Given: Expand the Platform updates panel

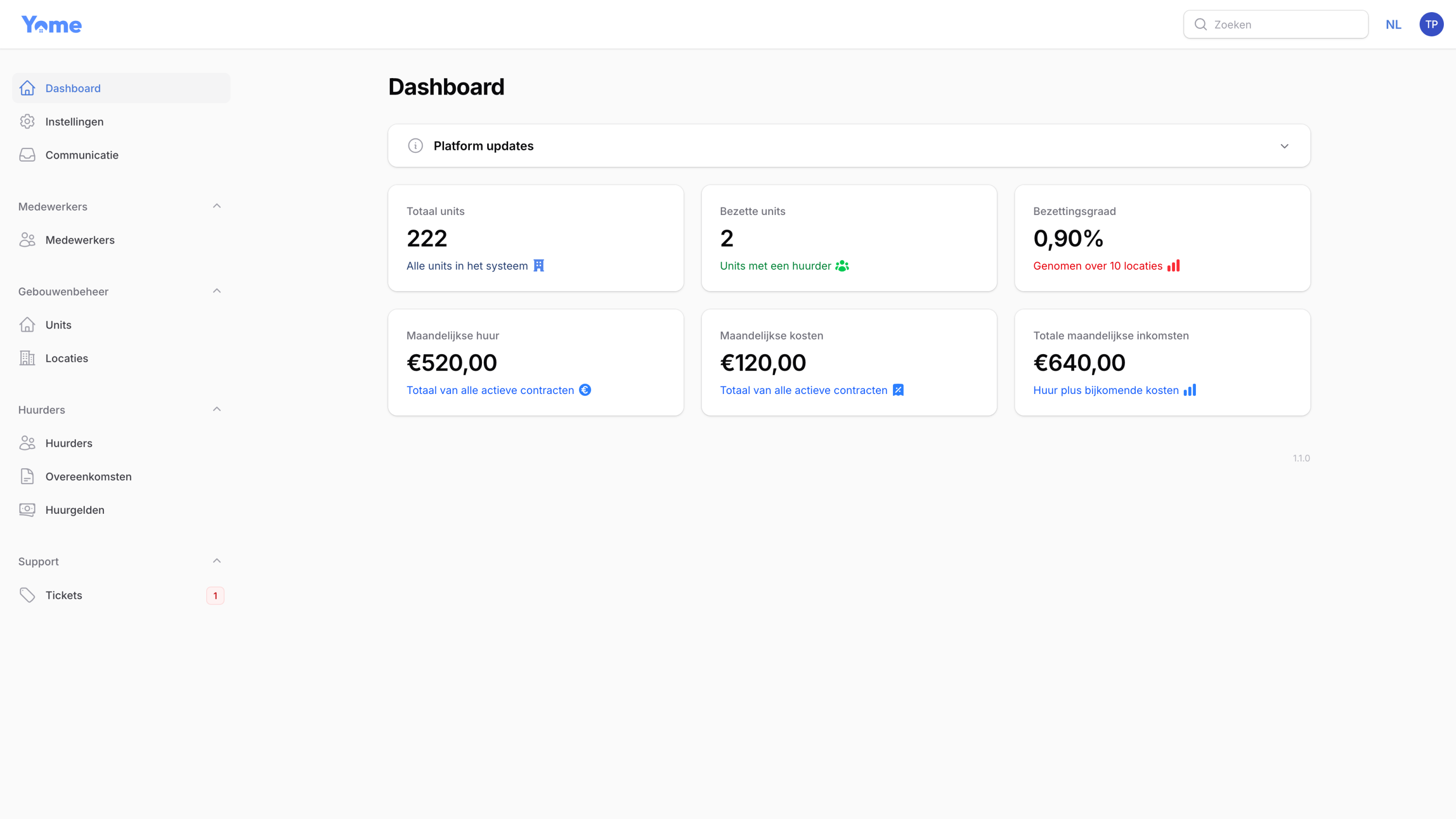Looking at the screenshot, I should pos(1284,145).
